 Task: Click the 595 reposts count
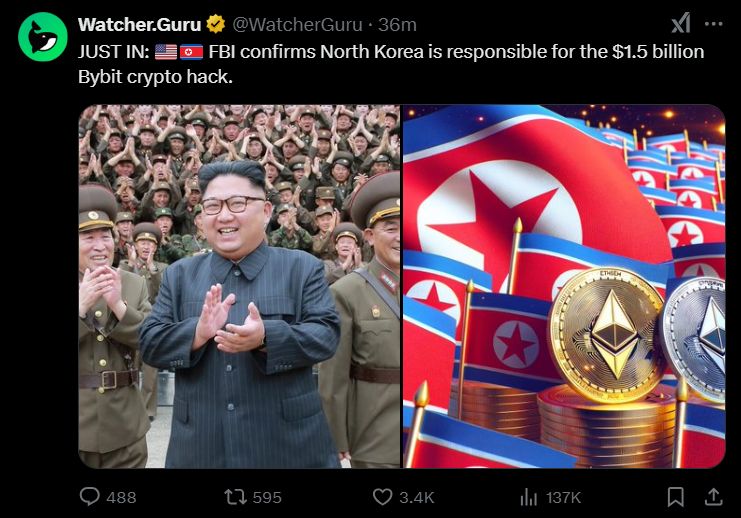267,497
